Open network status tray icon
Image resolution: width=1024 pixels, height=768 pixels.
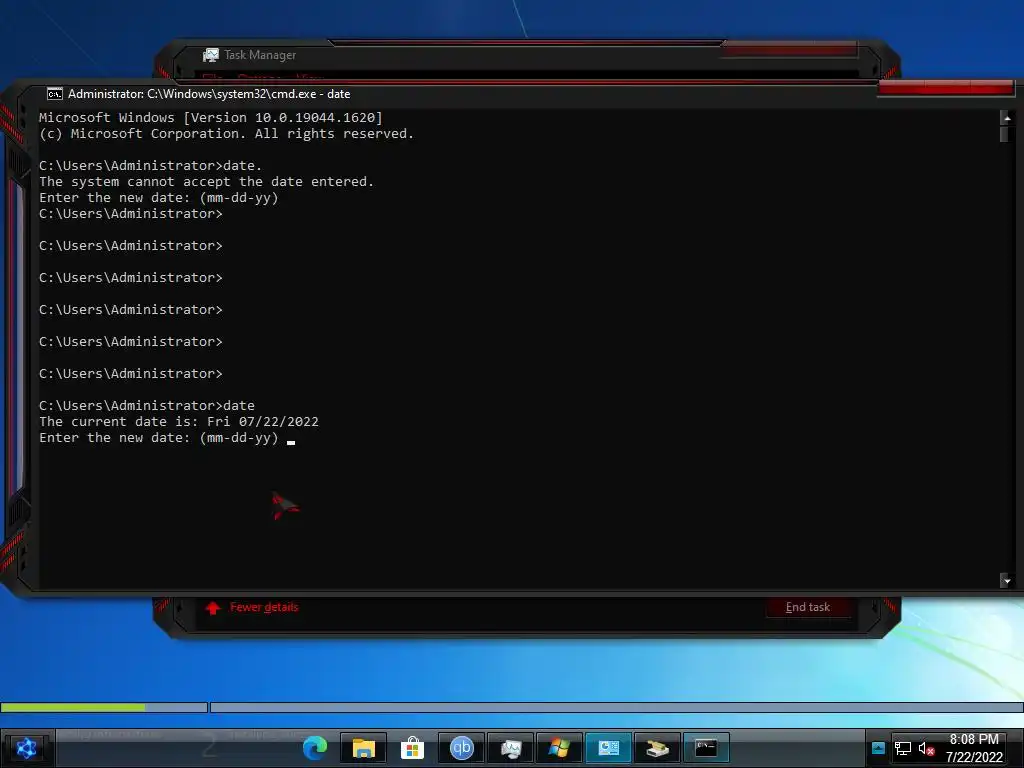903,748
